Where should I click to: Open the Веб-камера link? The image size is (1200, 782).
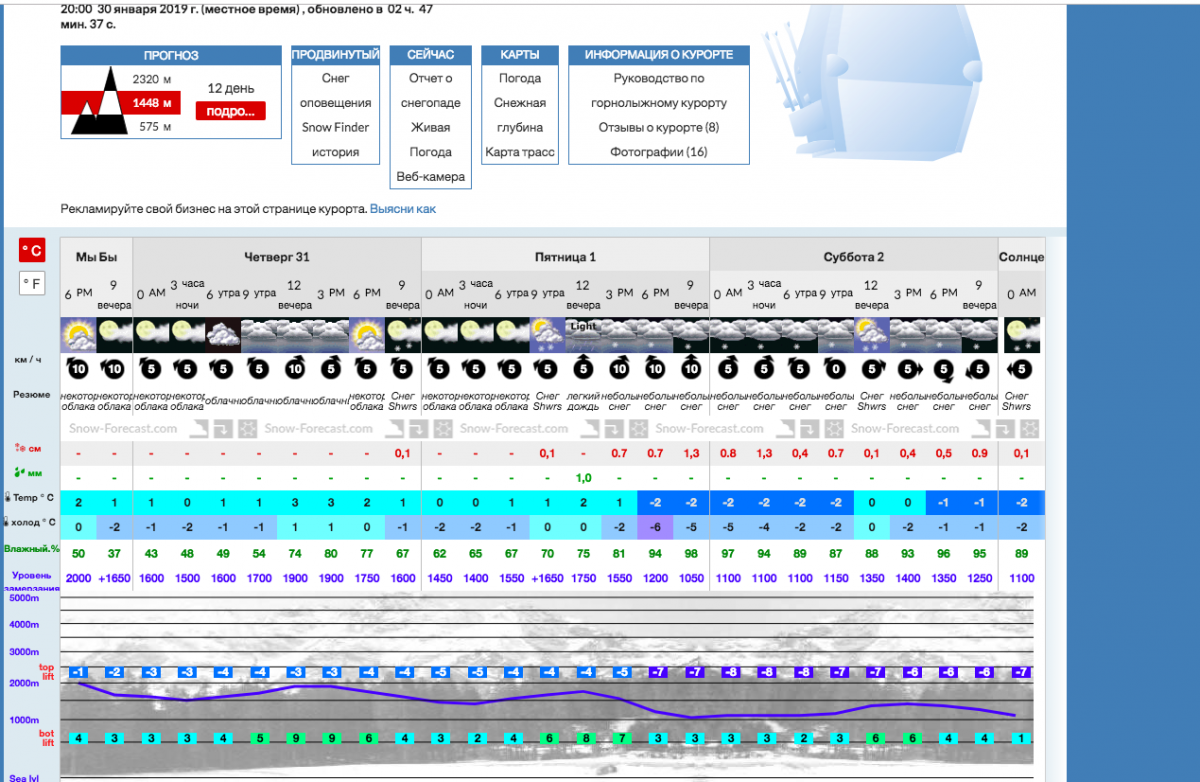431,177
